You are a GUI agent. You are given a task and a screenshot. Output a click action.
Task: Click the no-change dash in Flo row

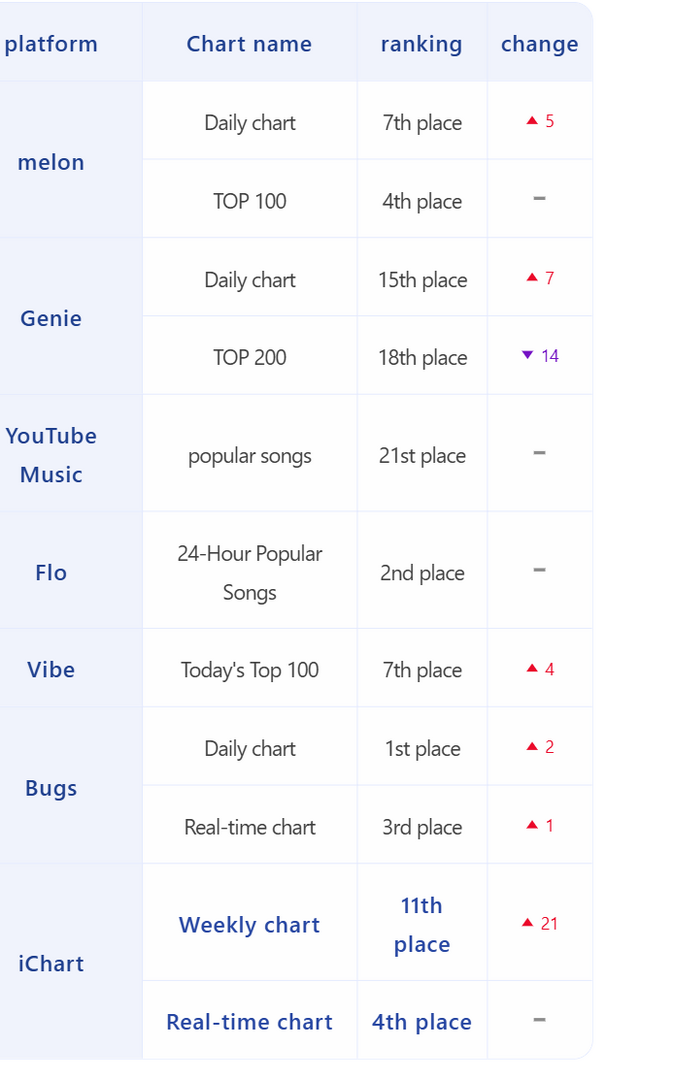539,570
